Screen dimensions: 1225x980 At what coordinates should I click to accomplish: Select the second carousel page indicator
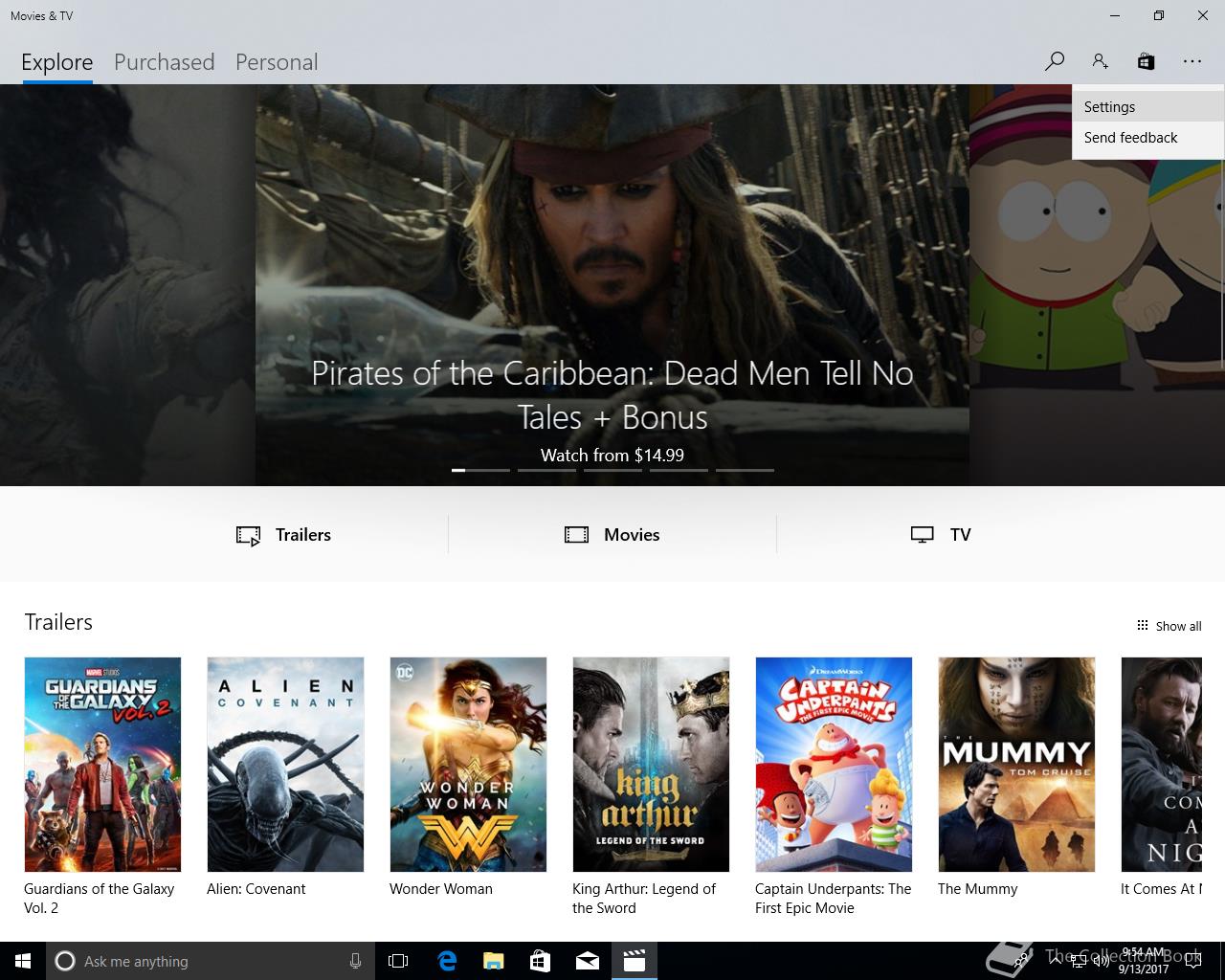tap(546, 470)
